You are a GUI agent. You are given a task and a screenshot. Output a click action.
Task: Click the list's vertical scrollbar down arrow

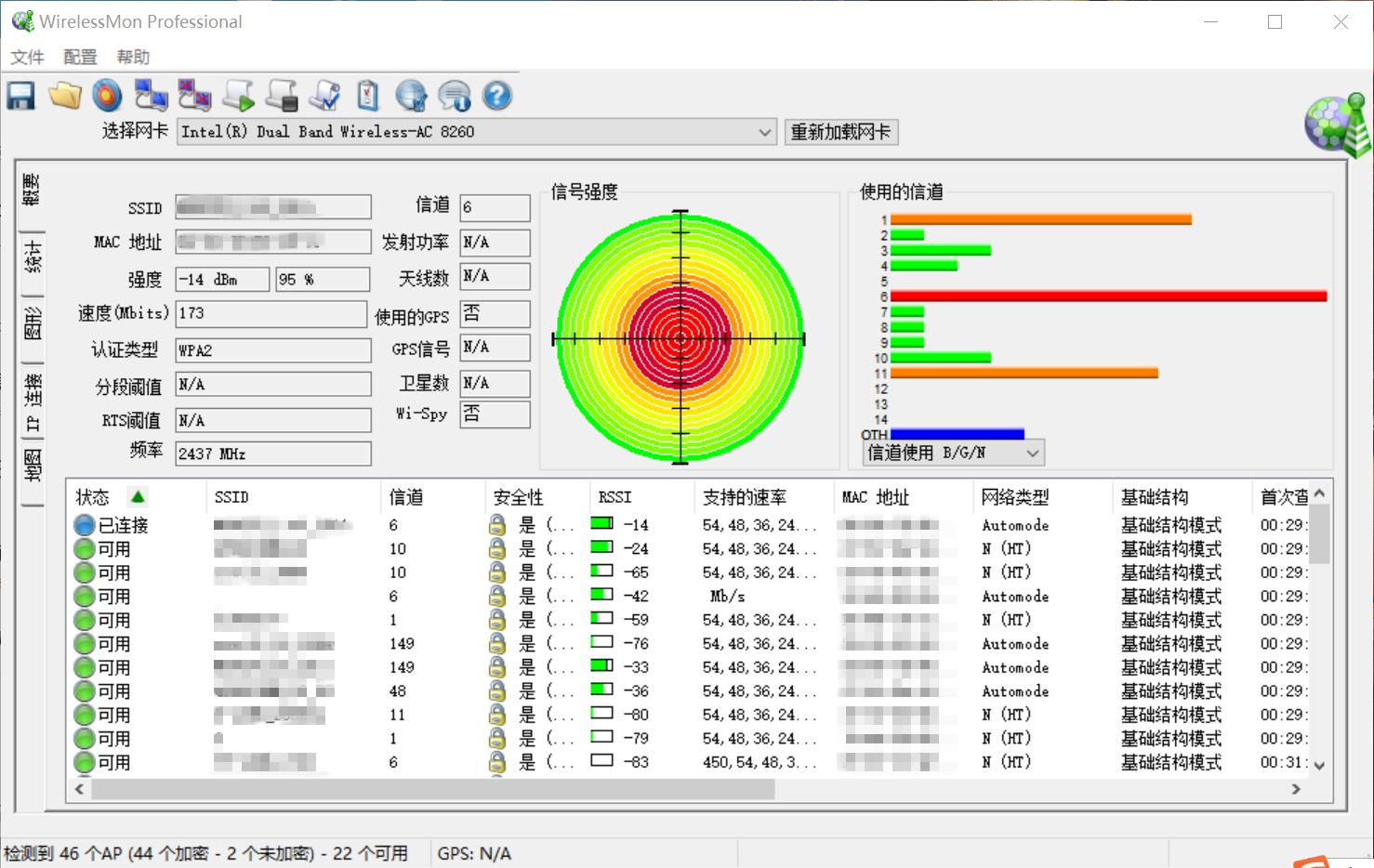tap(1319, 766)
